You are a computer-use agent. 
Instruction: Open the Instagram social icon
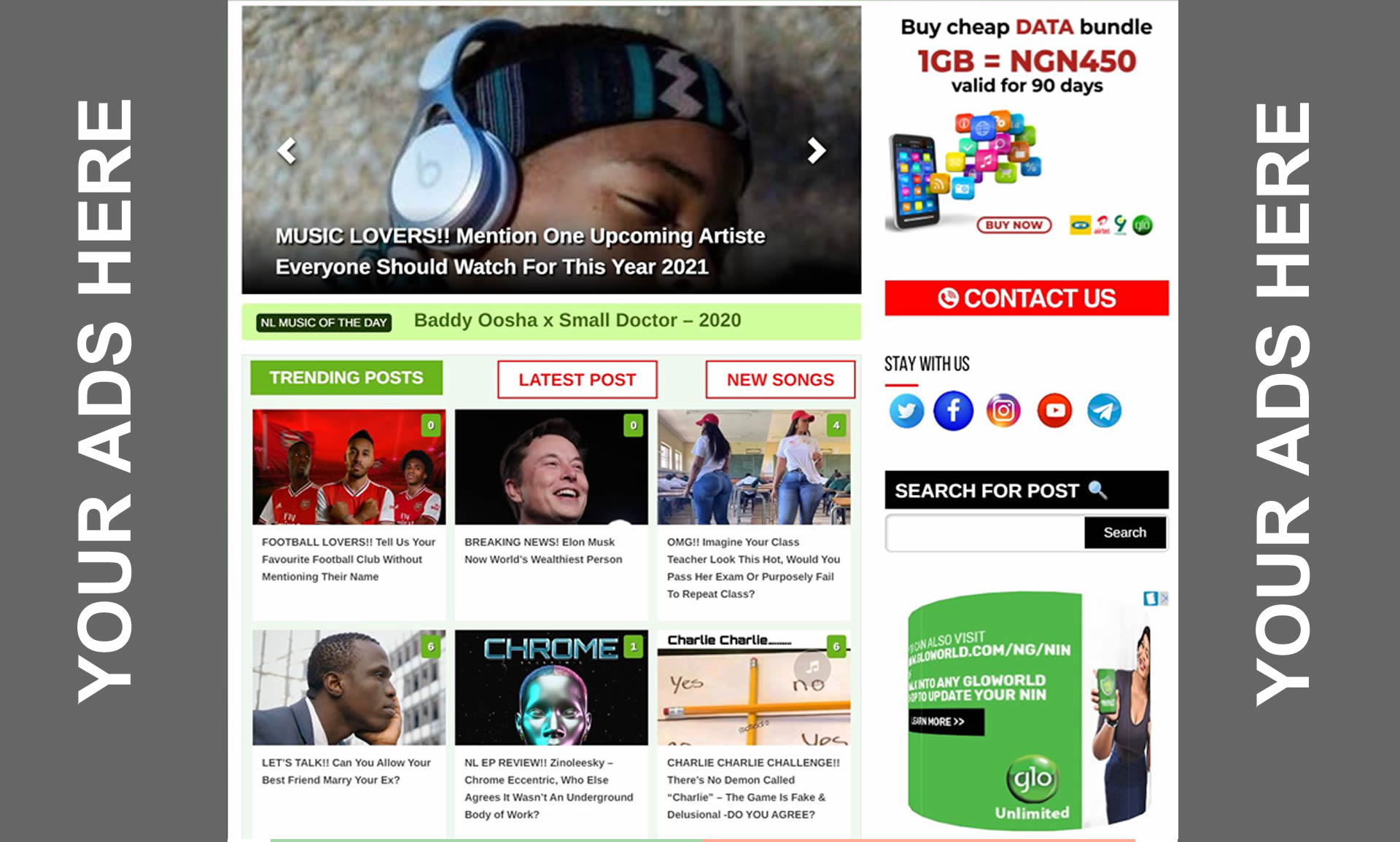pos(1003,411)
